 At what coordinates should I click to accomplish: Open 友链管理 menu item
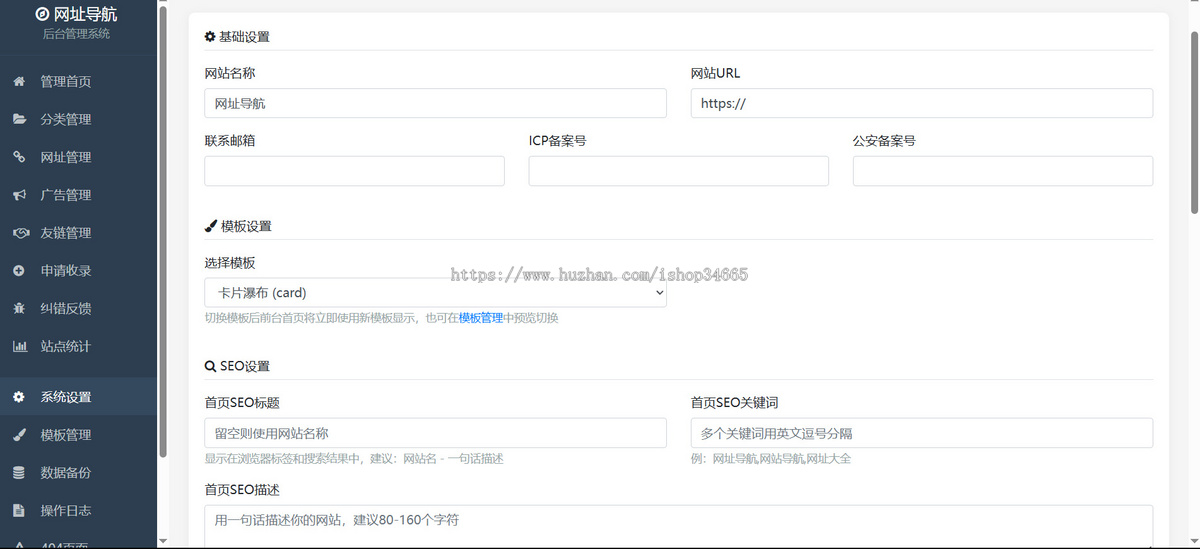[x=78, y=234]
